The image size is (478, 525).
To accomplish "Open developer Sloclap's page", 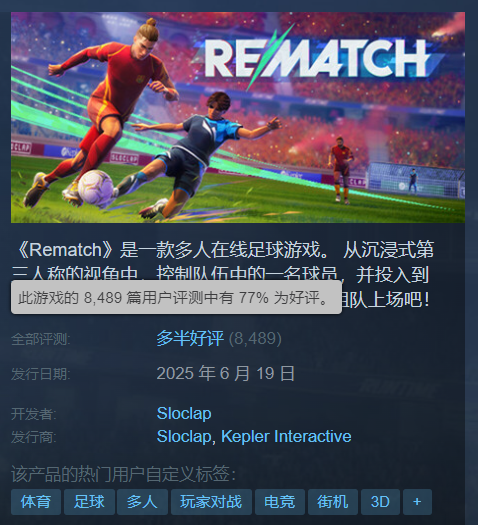I will (x=184, y=413).
